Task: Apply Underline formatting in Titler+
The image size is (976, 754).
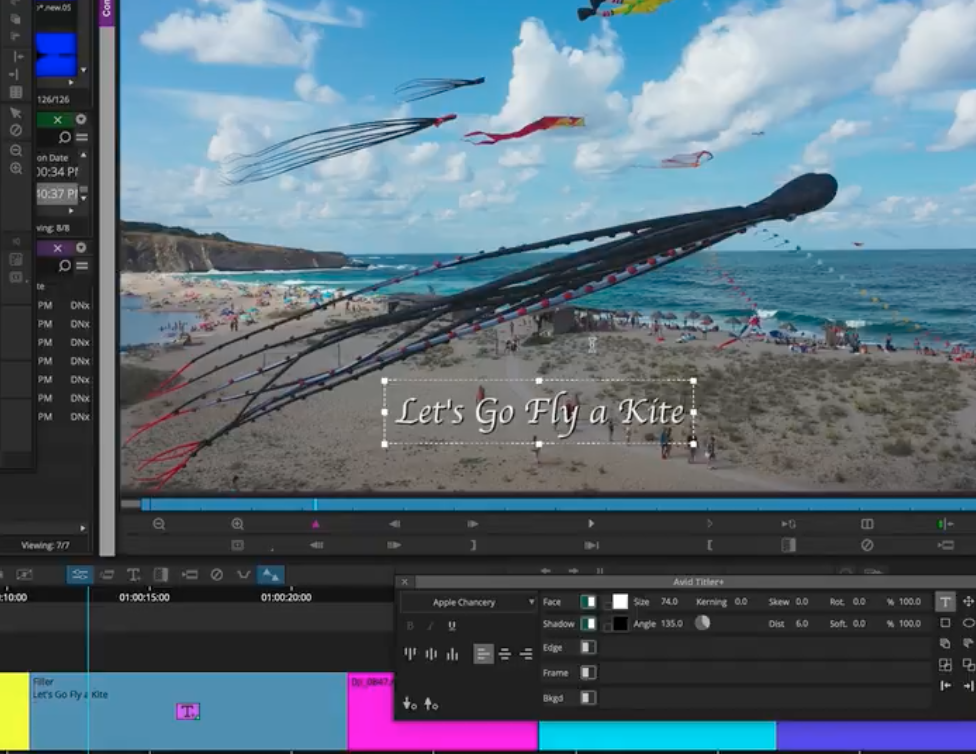Action: tap(452, 625)
